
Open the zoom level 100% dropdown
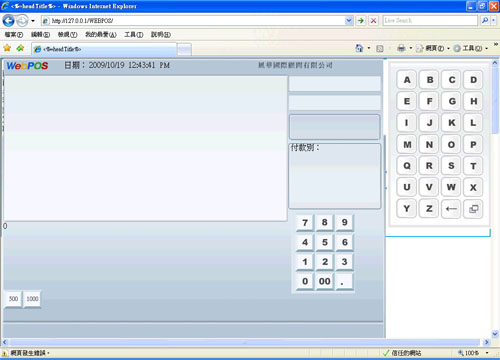click(x=487, y=353)
